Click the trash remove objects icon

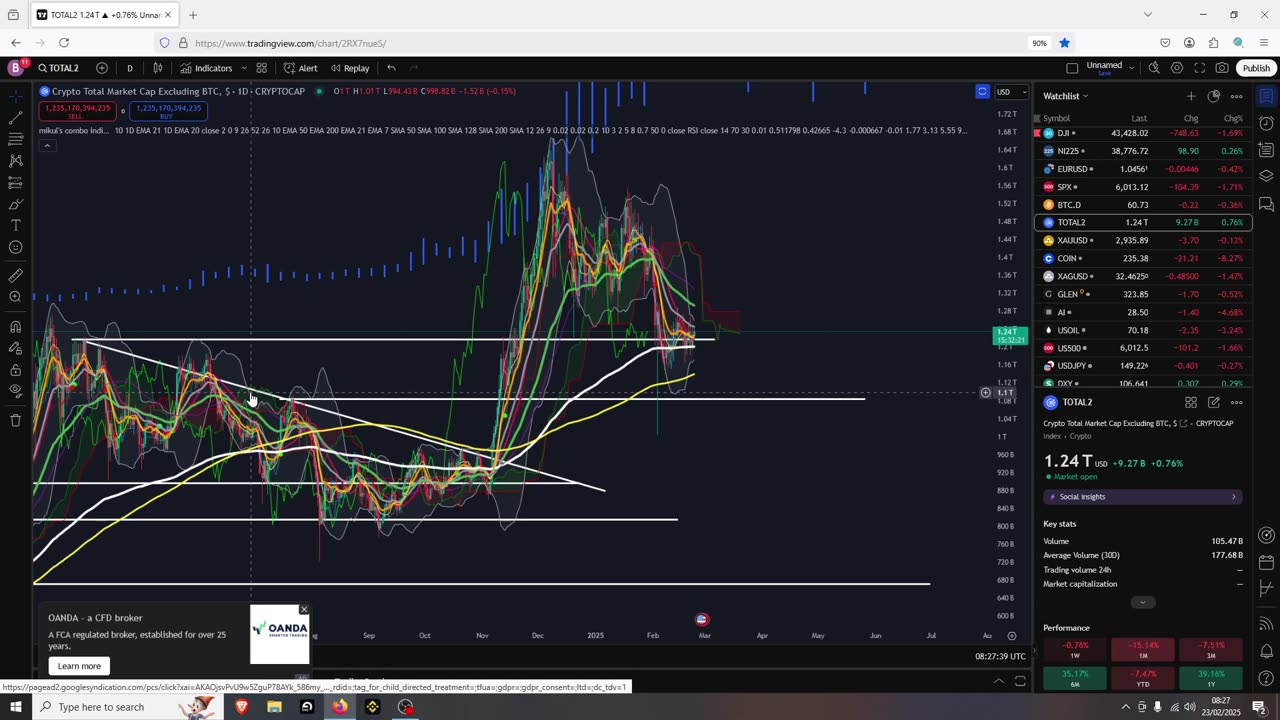pos(15,420)
